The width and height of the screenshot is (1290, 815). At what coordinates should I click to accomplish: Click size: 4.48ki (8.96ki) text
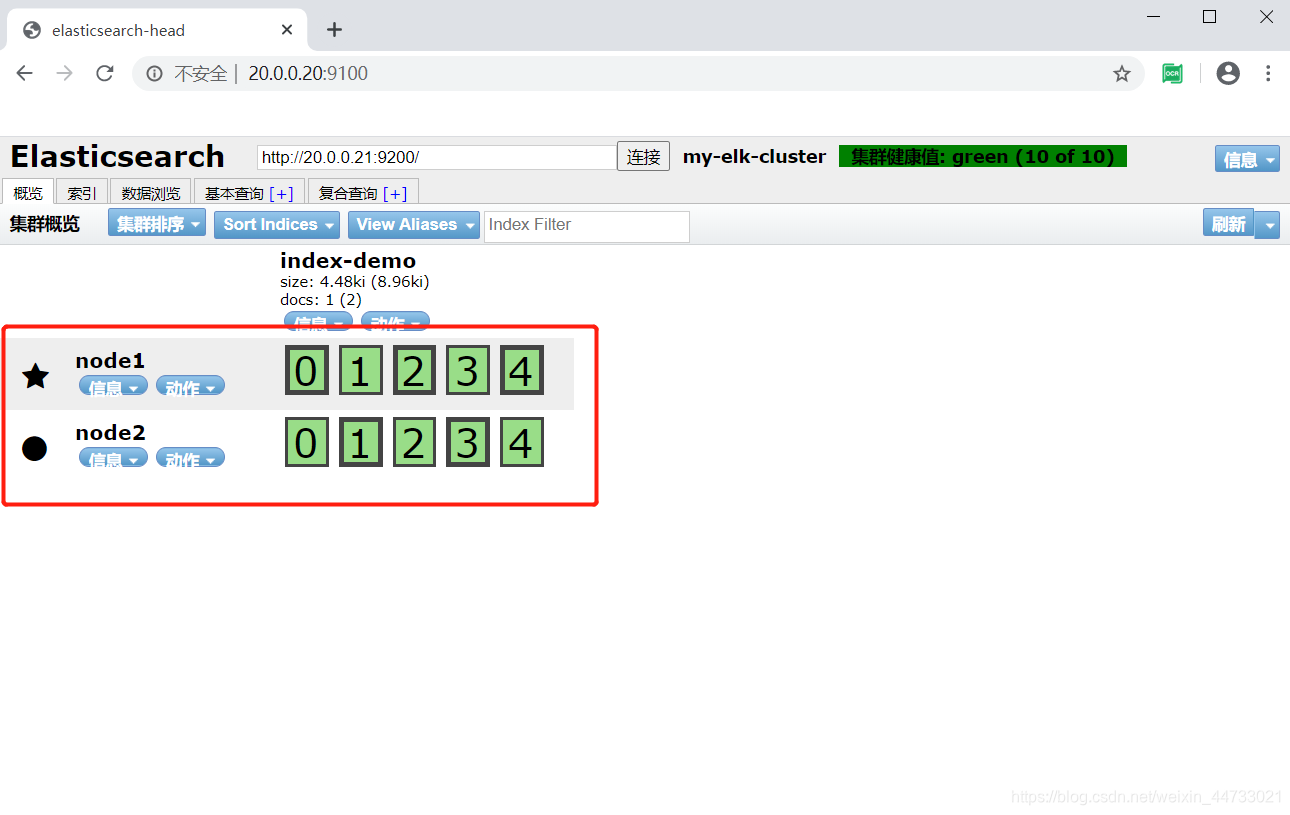click(355, 282)
